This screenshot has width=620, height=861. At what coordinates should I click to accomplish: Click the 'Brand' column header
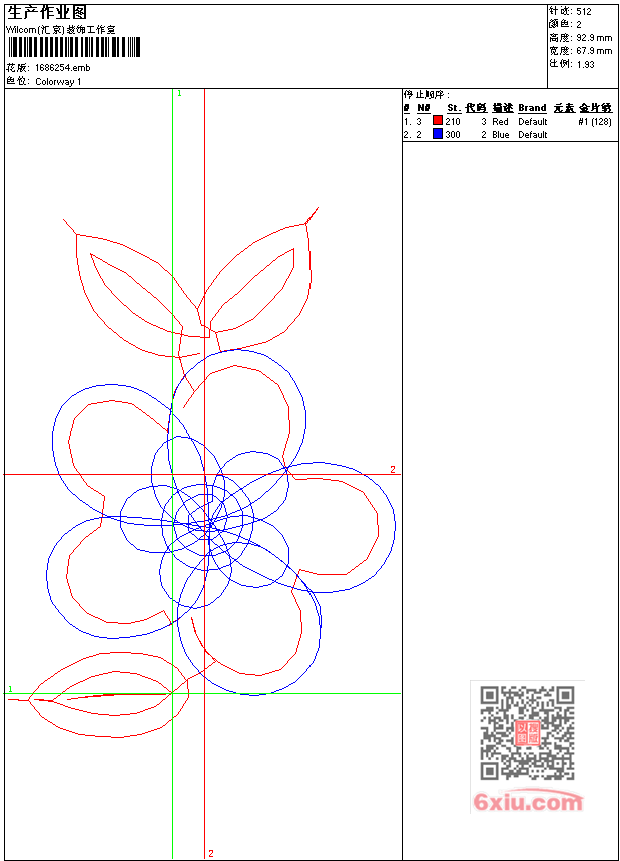pyautogui.click(x=532, y=108)
